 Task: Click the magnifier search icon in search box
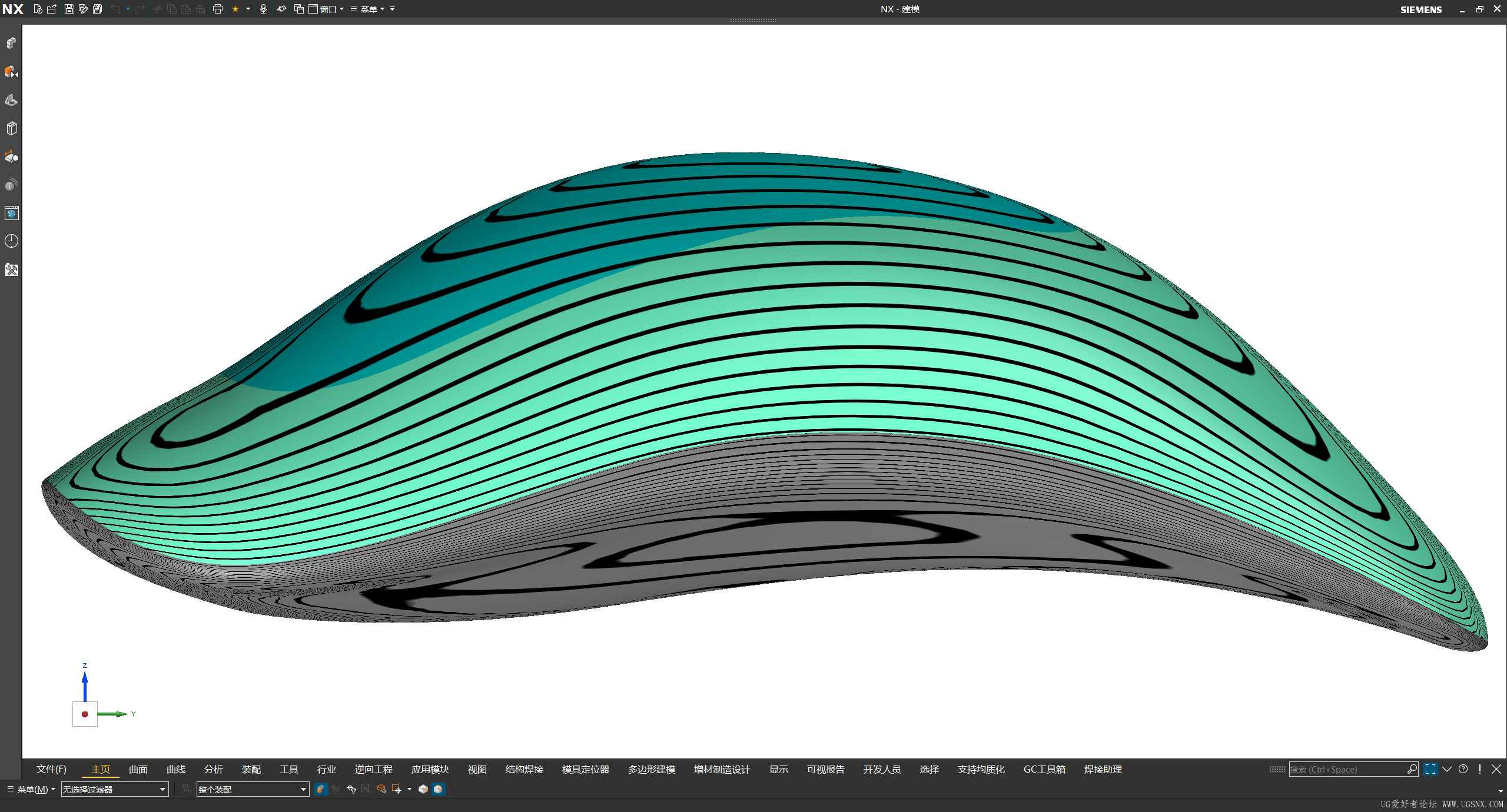(1412, 769)
